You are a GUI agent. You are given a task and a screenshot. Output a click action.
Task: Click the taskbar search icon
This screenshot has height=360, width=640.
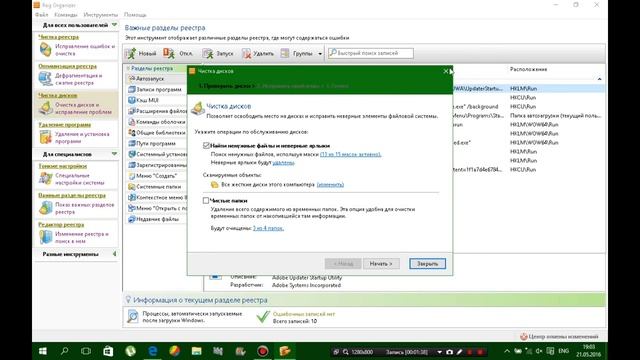(64, 351)
